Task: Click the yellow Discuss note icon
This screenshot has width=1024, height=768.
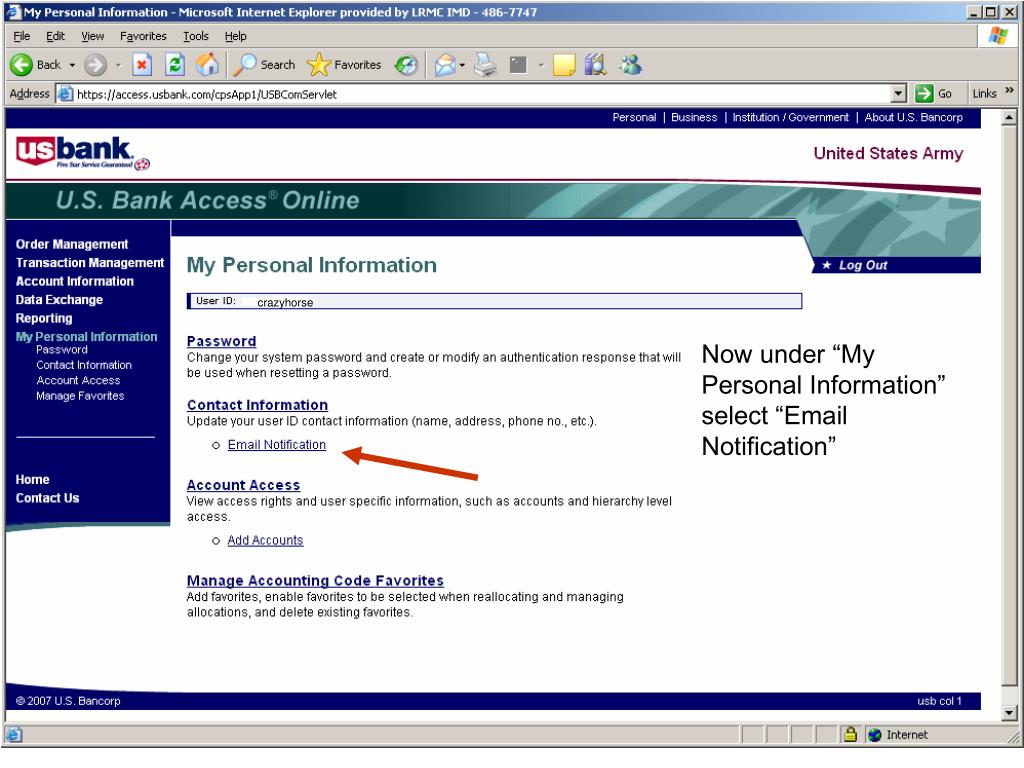Action: point(563,65)
